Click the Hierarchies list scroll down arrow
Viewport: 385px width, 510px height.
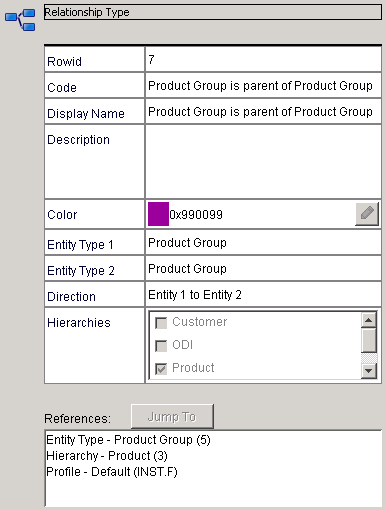pos(369,371)
